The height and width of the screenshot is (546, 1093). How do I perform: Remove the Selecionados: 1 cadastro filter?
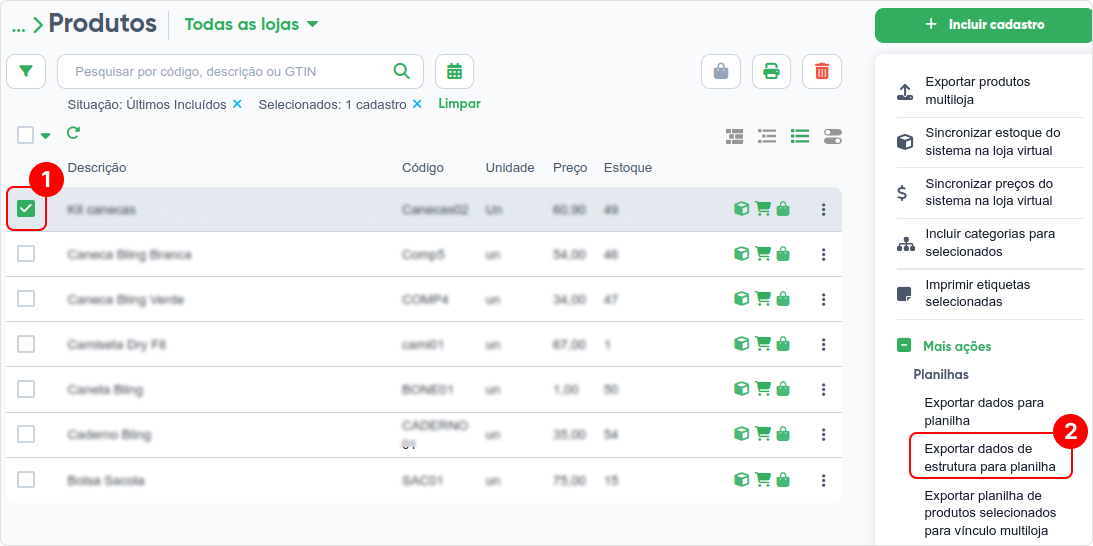[417, 105]
